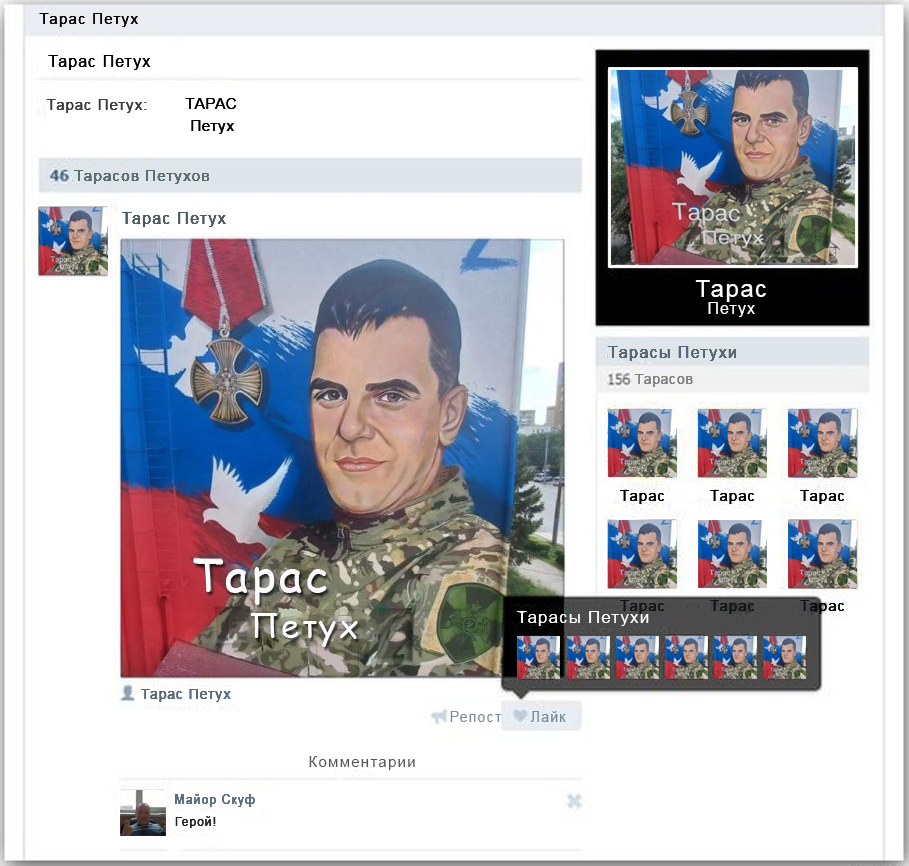The image size is (909, 866).
Task: Click the profile name heading below top bar
Action: [x=99, y=61]
